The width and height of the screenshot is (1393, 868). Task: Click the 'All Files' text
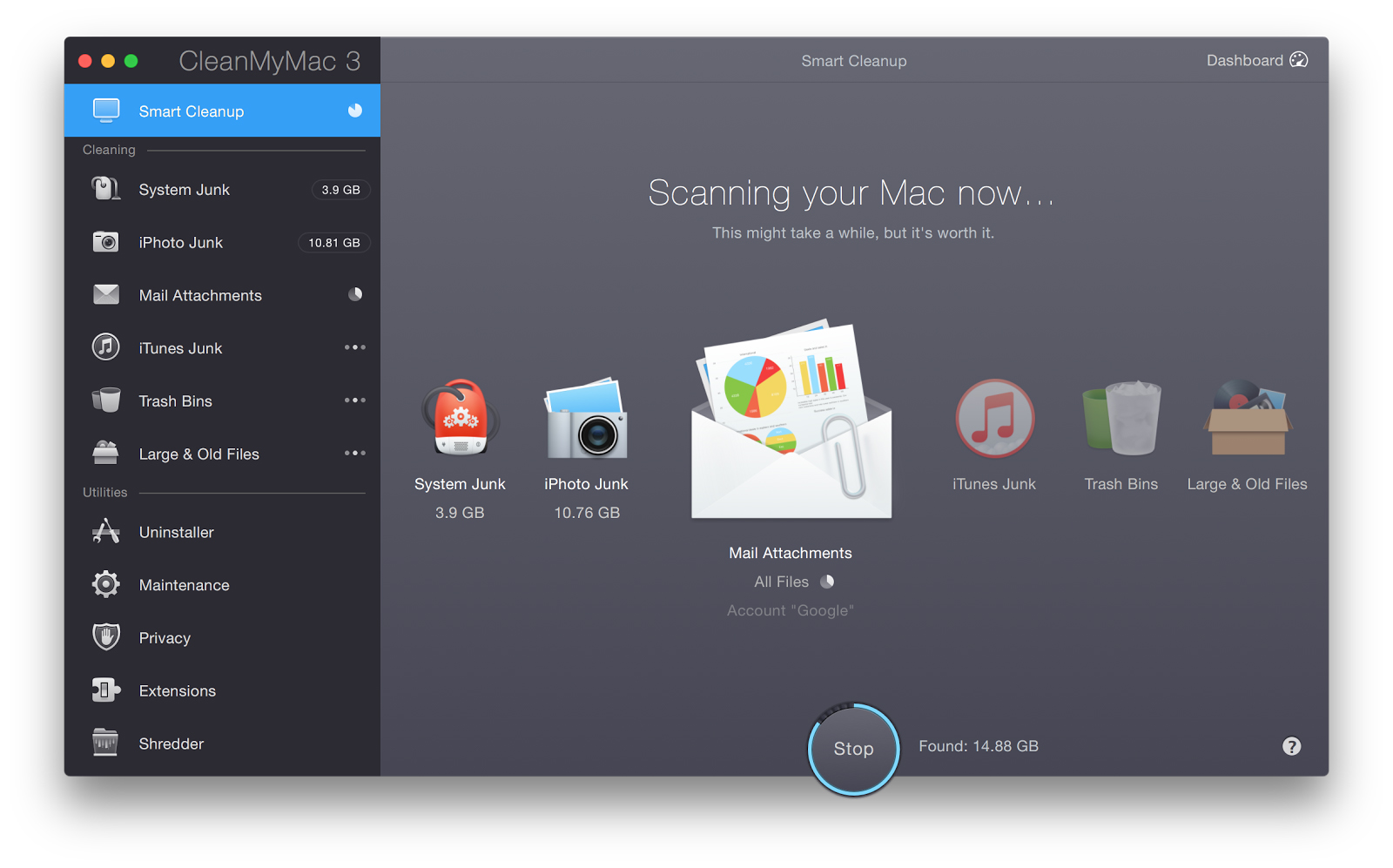click(x=781, y=582)
